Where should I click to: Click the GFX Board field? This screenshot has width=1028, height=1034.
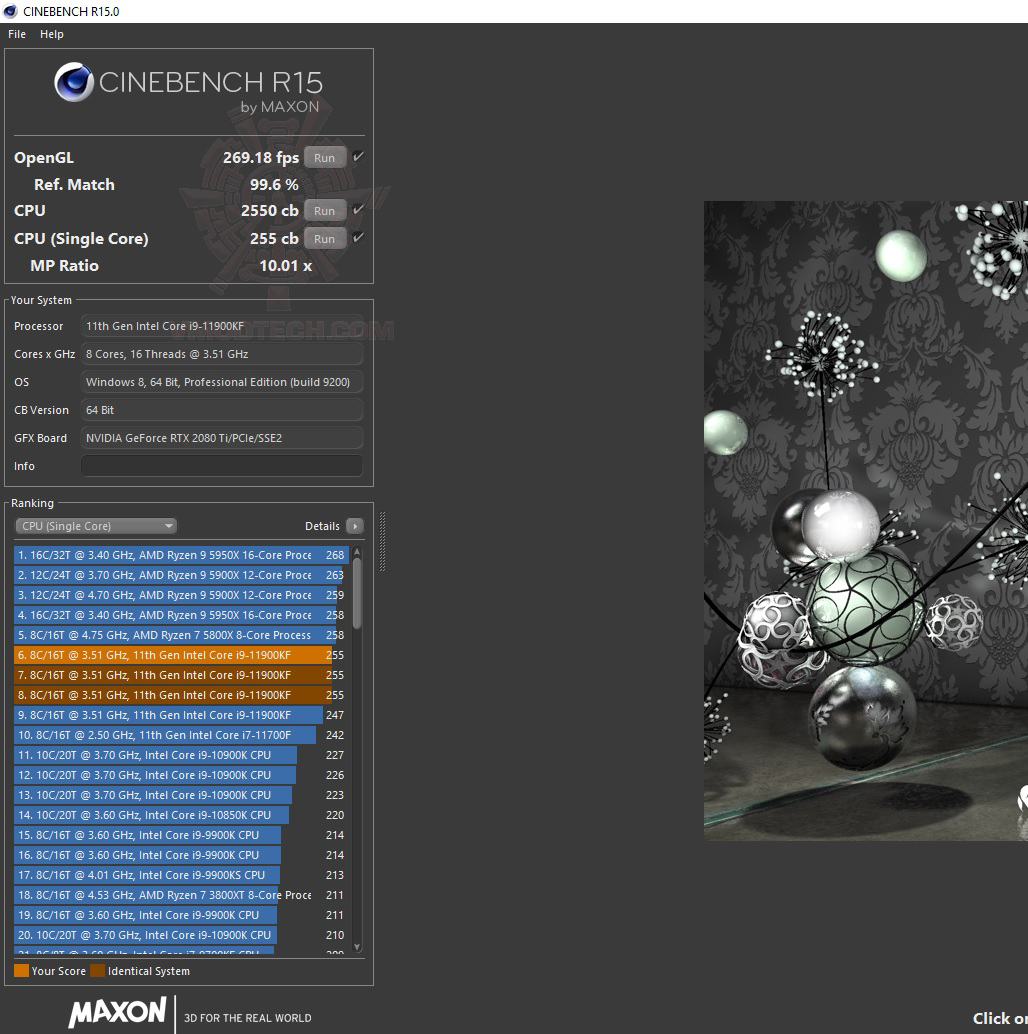[x=222, y=438]
